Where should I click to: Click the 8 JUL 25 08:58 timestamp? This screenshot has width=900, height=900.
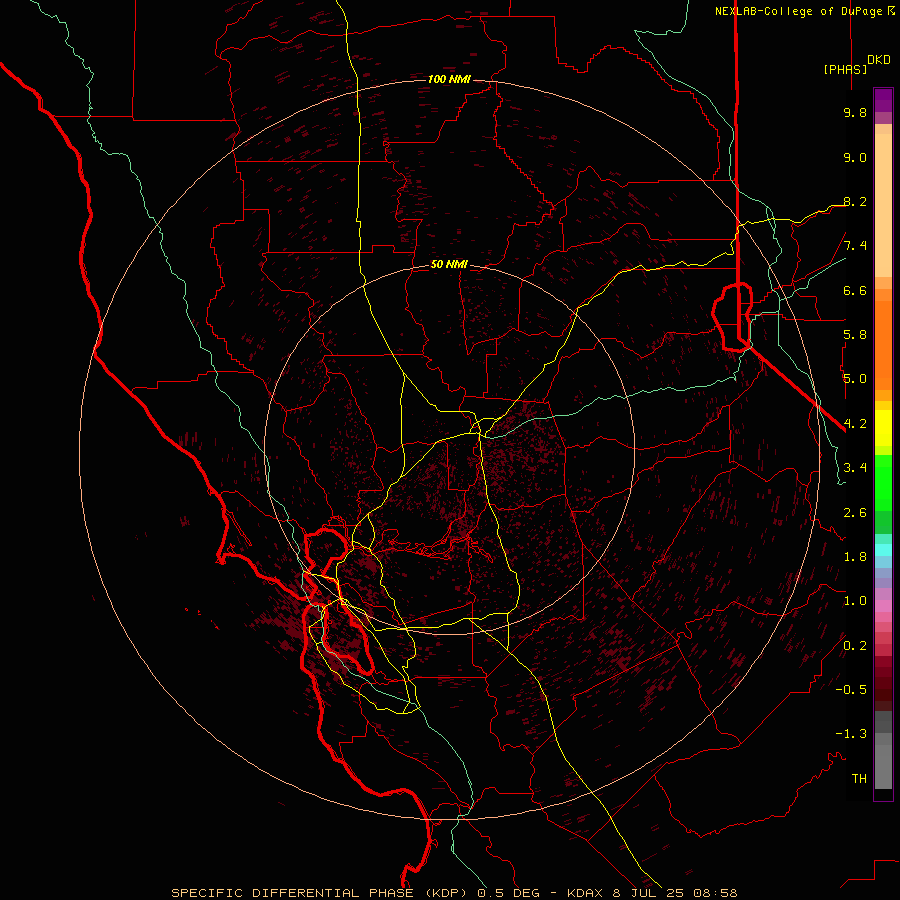coord(675,893)
